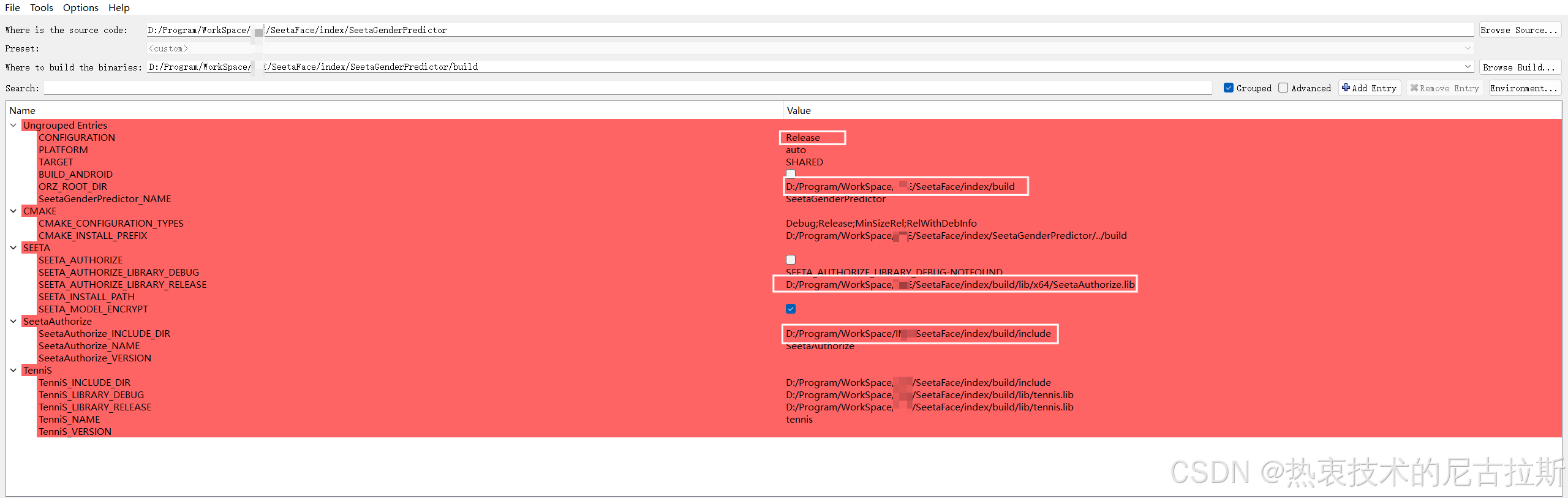Click the X icon on Remove Entry
The image size is (1568, 498).
(x=1414, y=88)
